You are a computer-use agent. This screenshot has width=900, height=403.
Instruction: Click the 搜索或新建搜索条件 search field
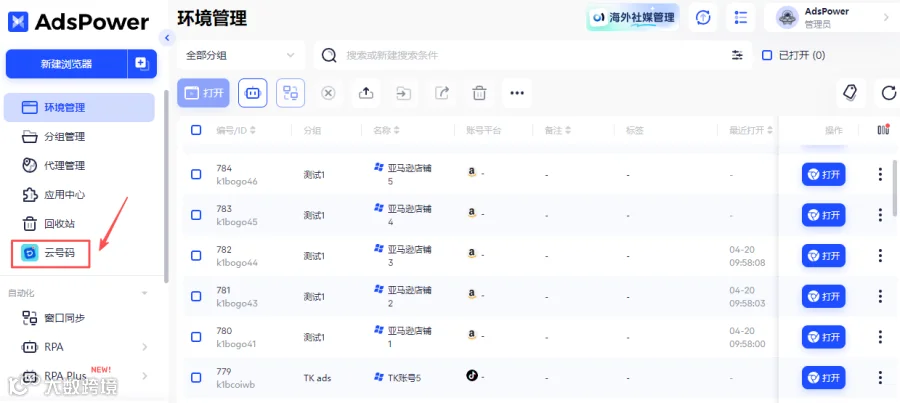533,55
